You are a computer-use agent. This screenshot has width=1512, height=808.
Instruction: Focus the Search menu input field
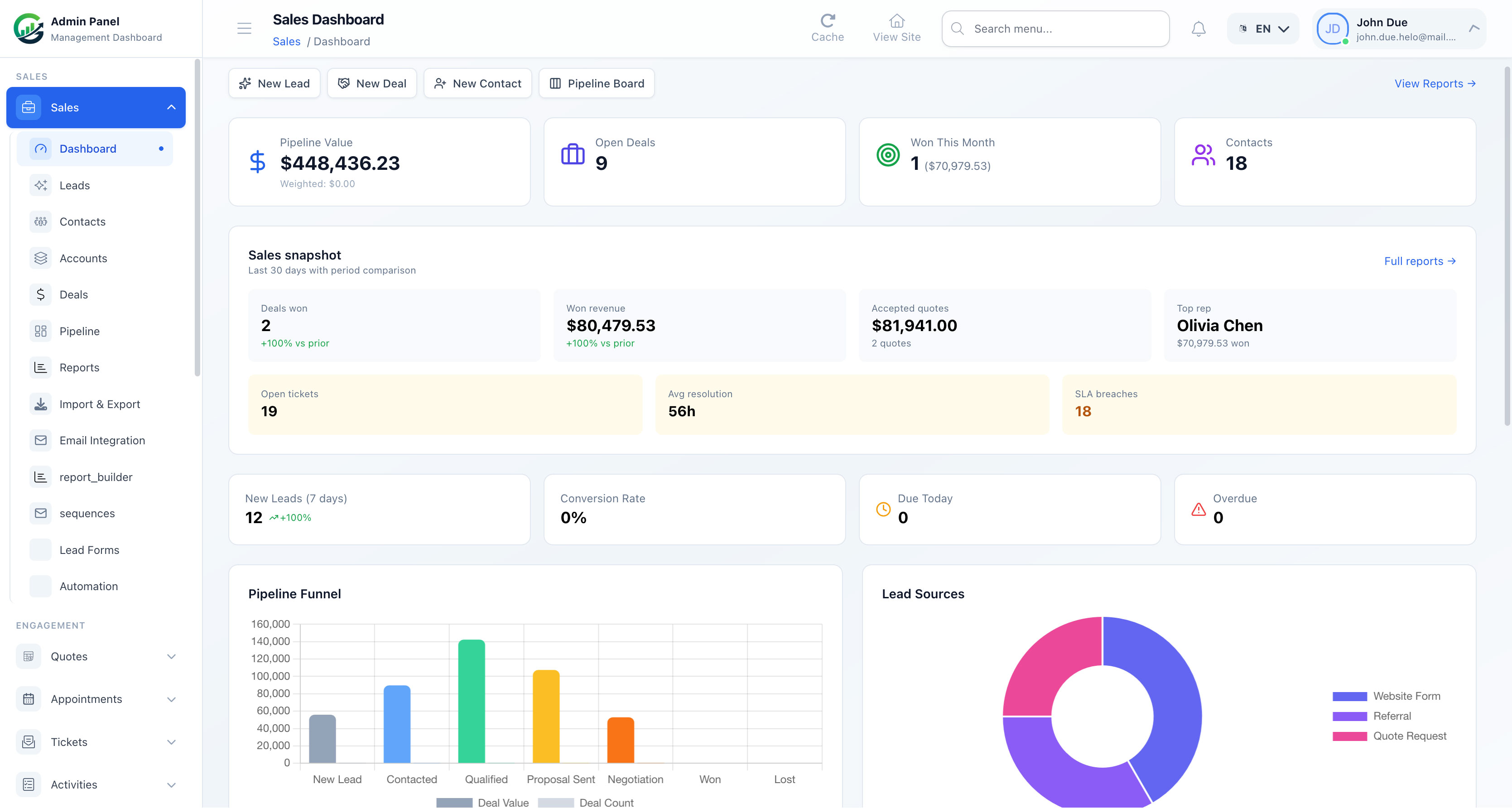1055,29
